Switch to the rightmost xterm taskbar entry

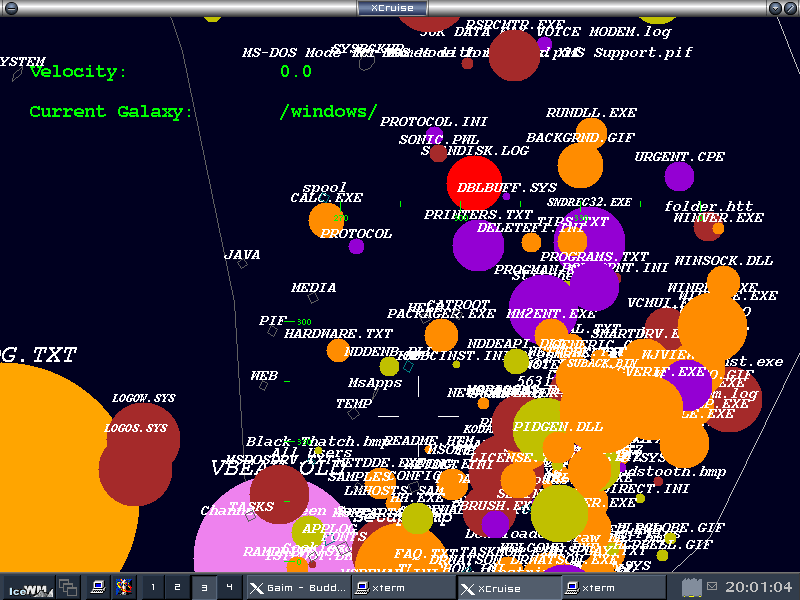pyautogui.click(x=610, y=587)
